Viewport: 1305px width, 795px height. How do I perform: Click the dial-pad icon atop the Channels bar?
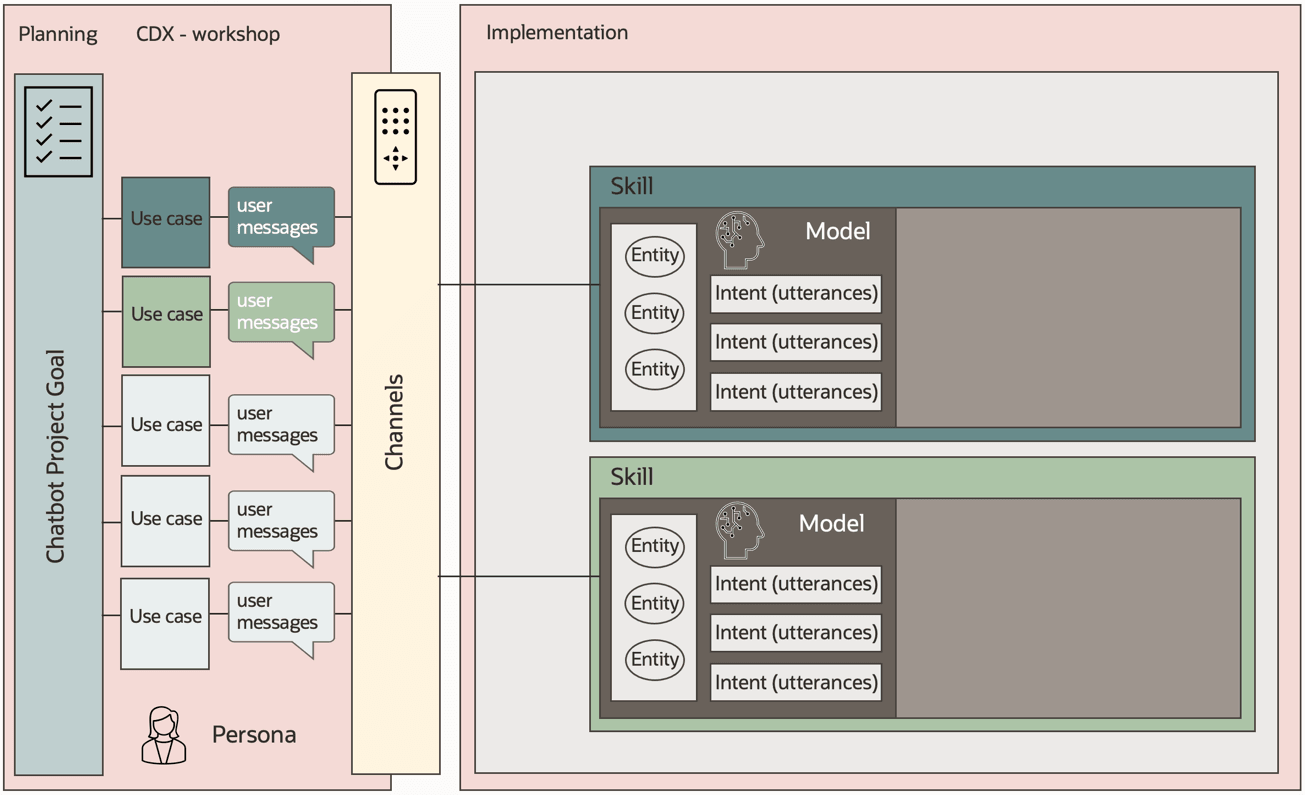click(395, 137)
